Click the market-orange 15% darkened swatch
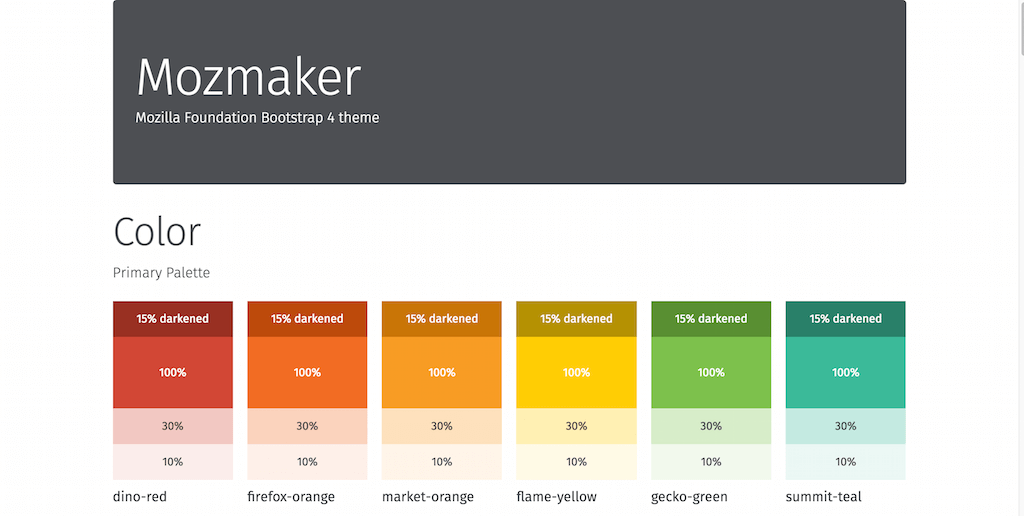The image size is (1024, 516). coord(441,319)
